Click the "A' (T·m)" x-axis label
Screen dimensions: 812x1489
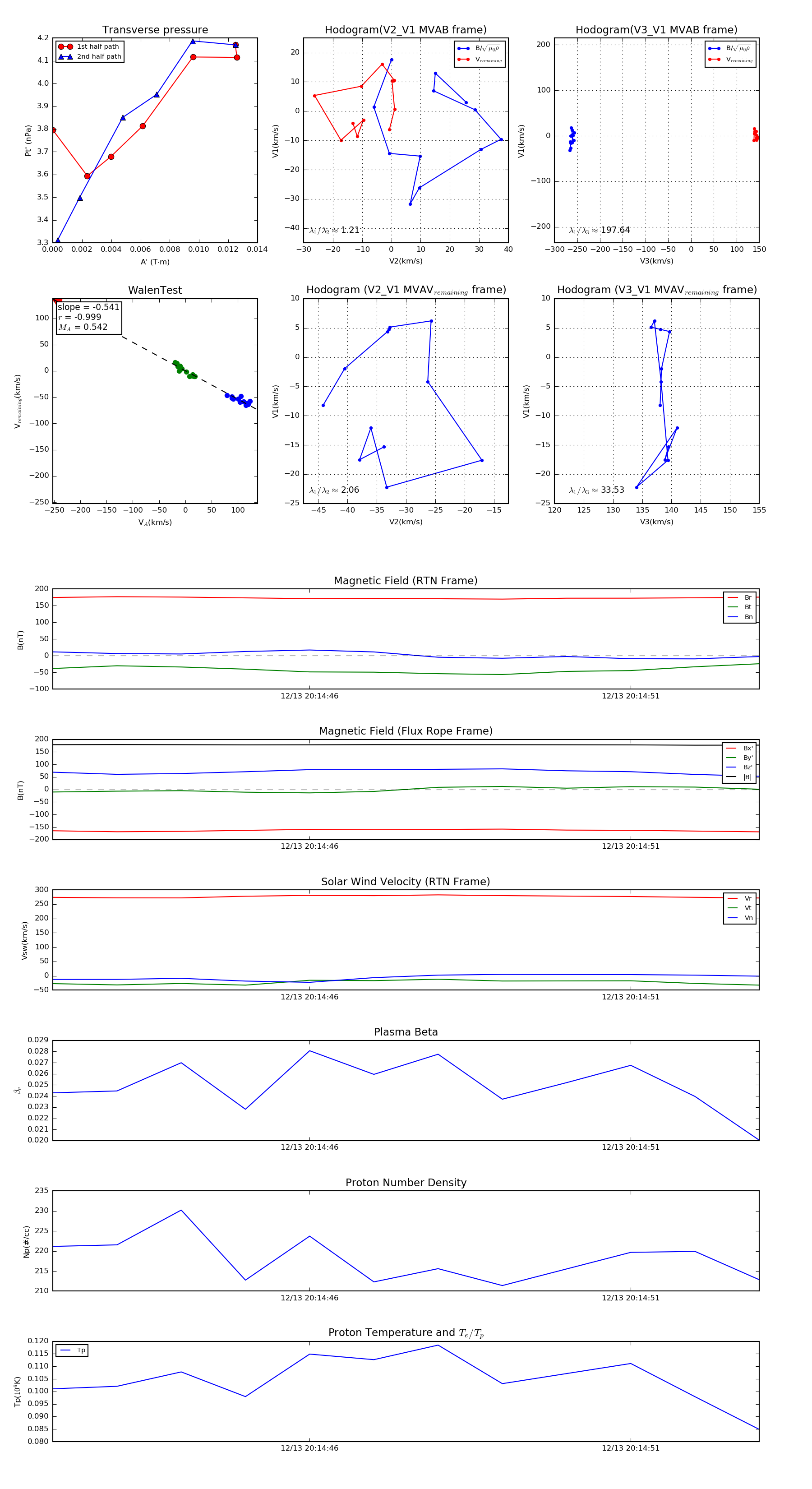(x=155, y=262)
